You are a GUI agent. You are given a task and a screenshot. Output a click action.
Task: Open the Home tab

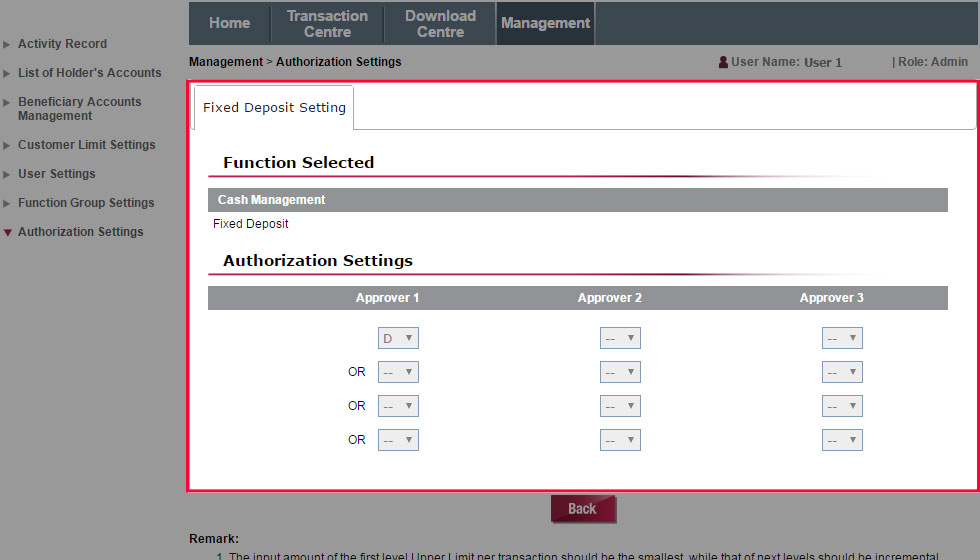pyautogui.click(x=229, y=23)
